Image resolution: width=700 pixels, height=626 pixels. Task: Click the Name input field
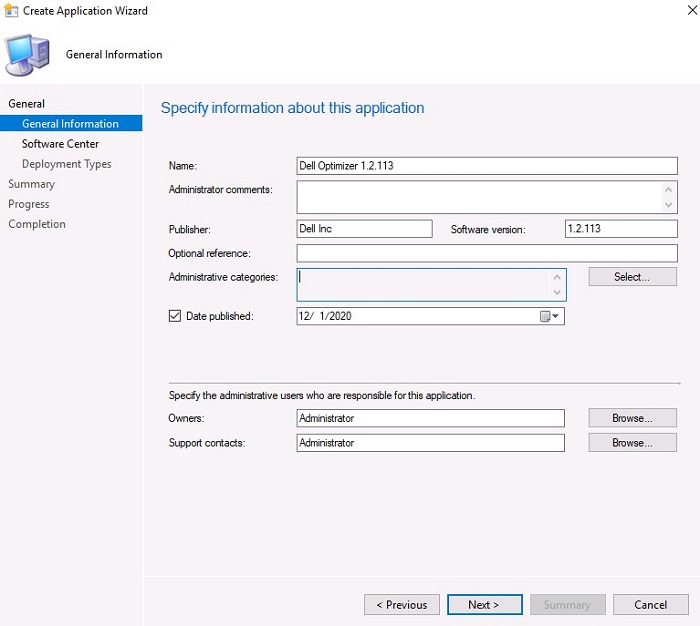[487, 166]
